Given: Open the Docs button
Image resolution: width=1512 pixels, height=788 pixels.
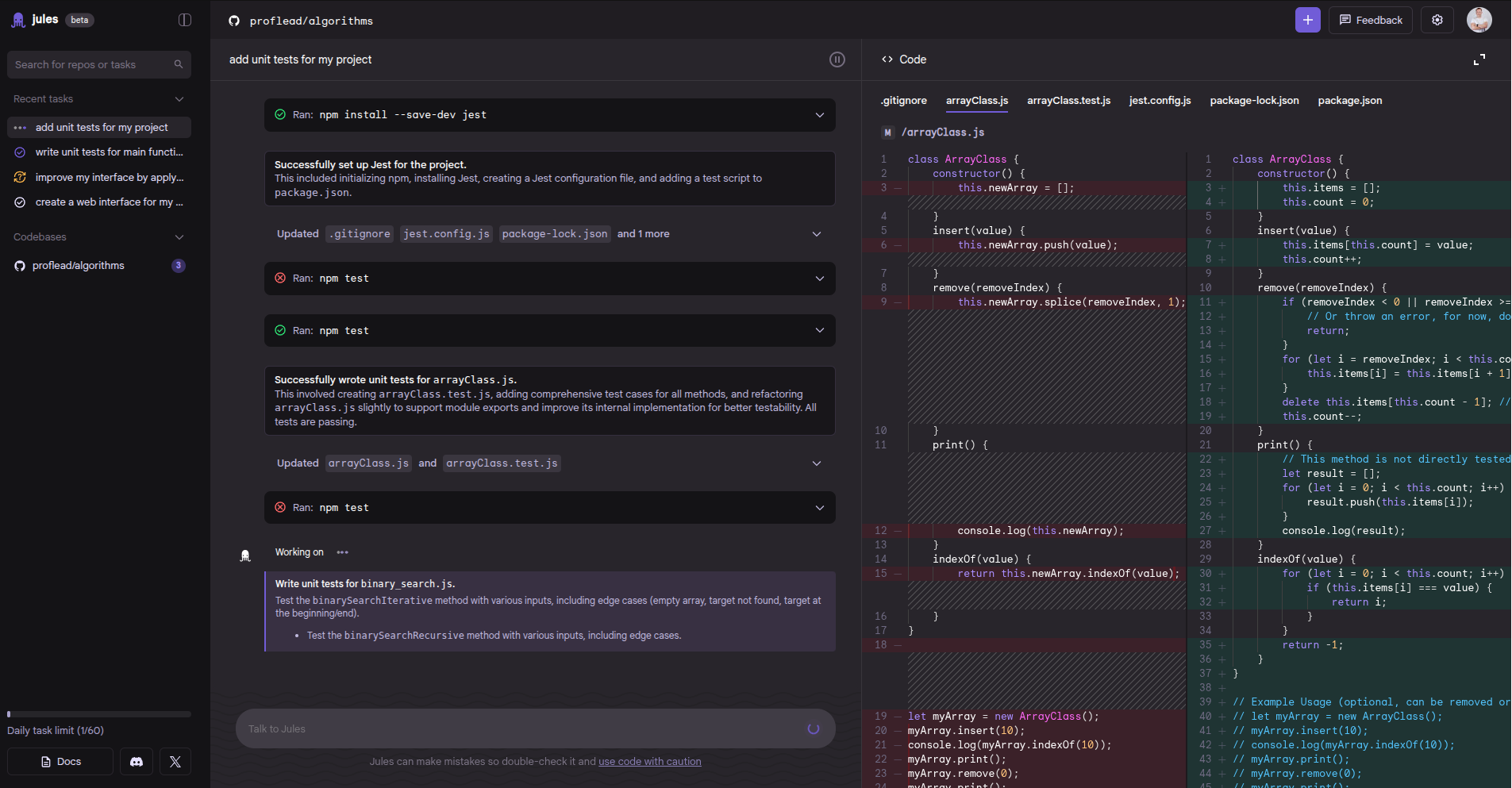Looking at the screenshot, I should pos(60,762).
